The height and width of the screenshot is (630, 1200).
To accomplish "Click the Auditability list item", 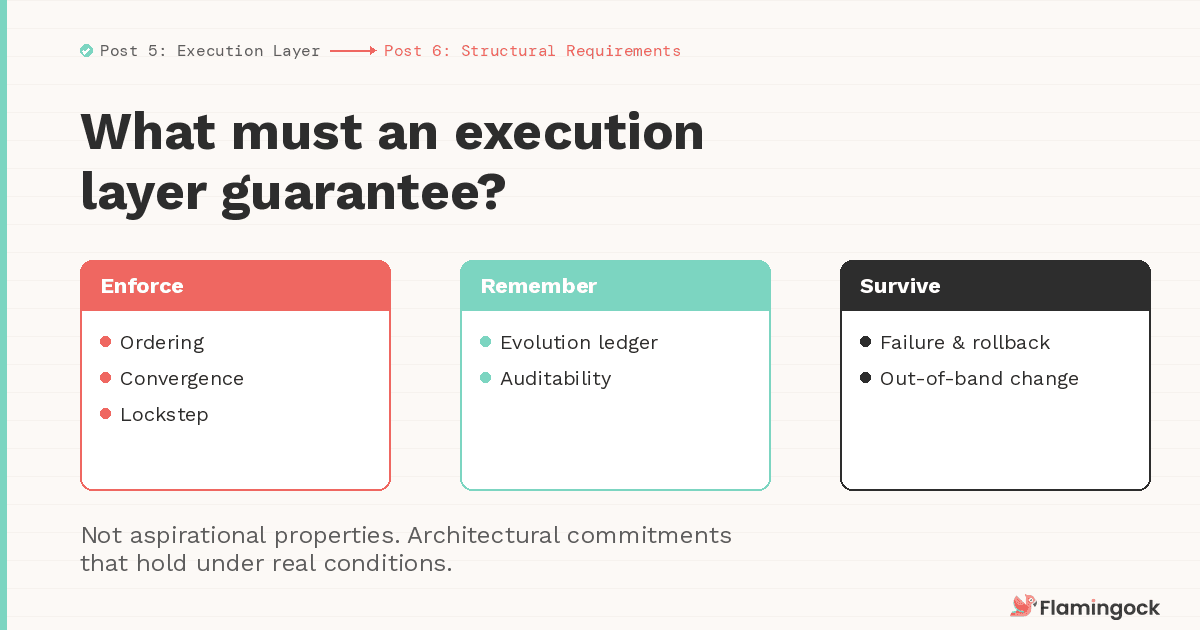I will click(555, 378).
